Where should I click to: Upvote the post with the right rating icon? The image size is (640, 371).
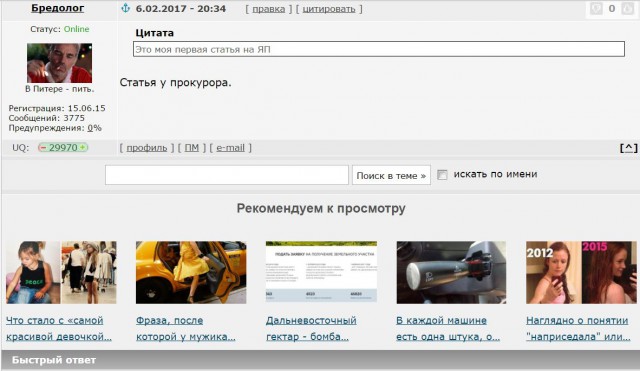tap(627, 9)
